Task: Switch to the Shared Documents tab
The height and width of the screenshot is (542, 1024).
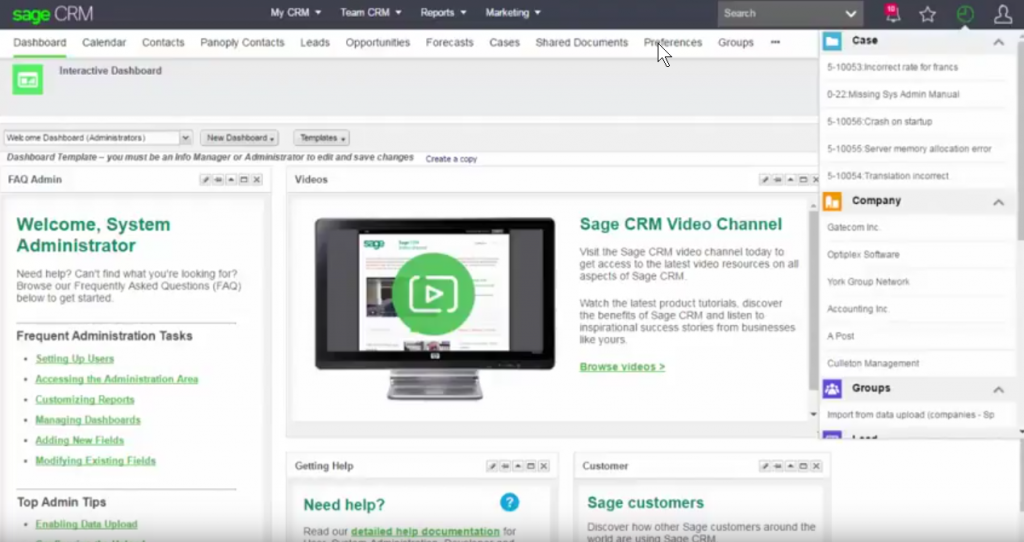Action: point(581,42)
